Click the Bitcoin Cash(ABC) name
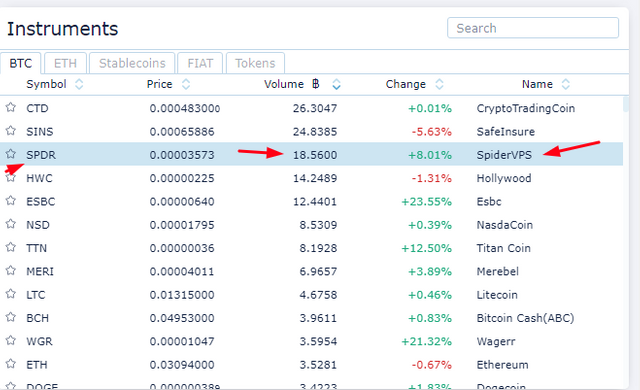The image size is (640, 390). 525,318
